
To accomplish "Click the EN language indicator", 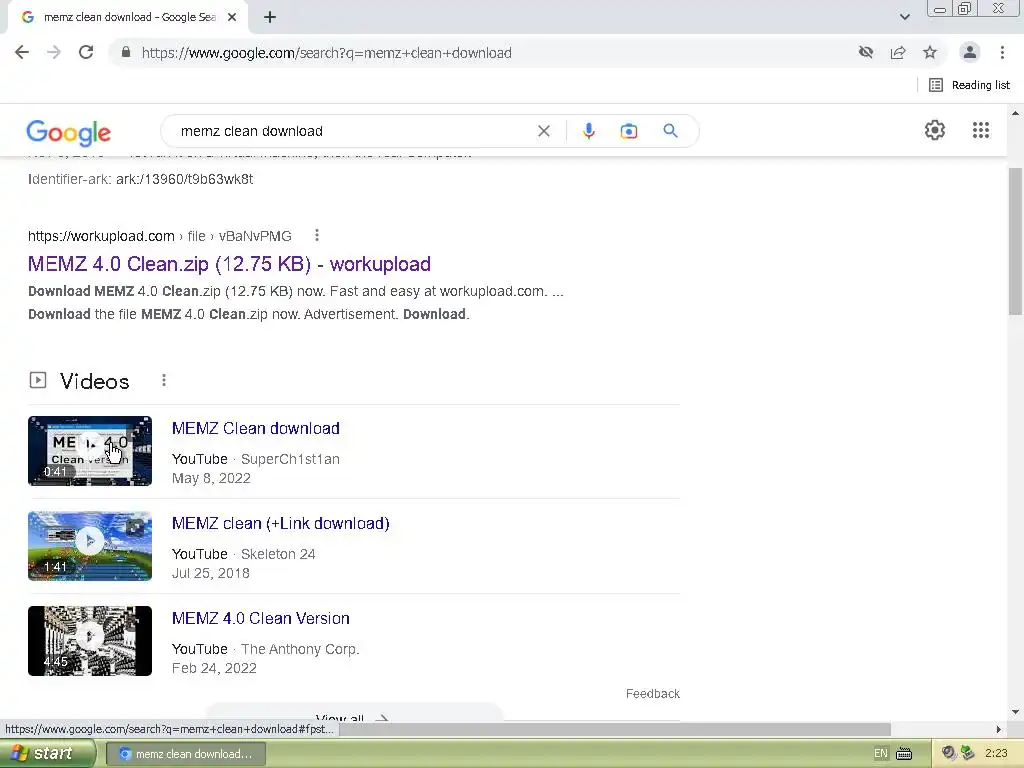I will click(x=881, y=754).
